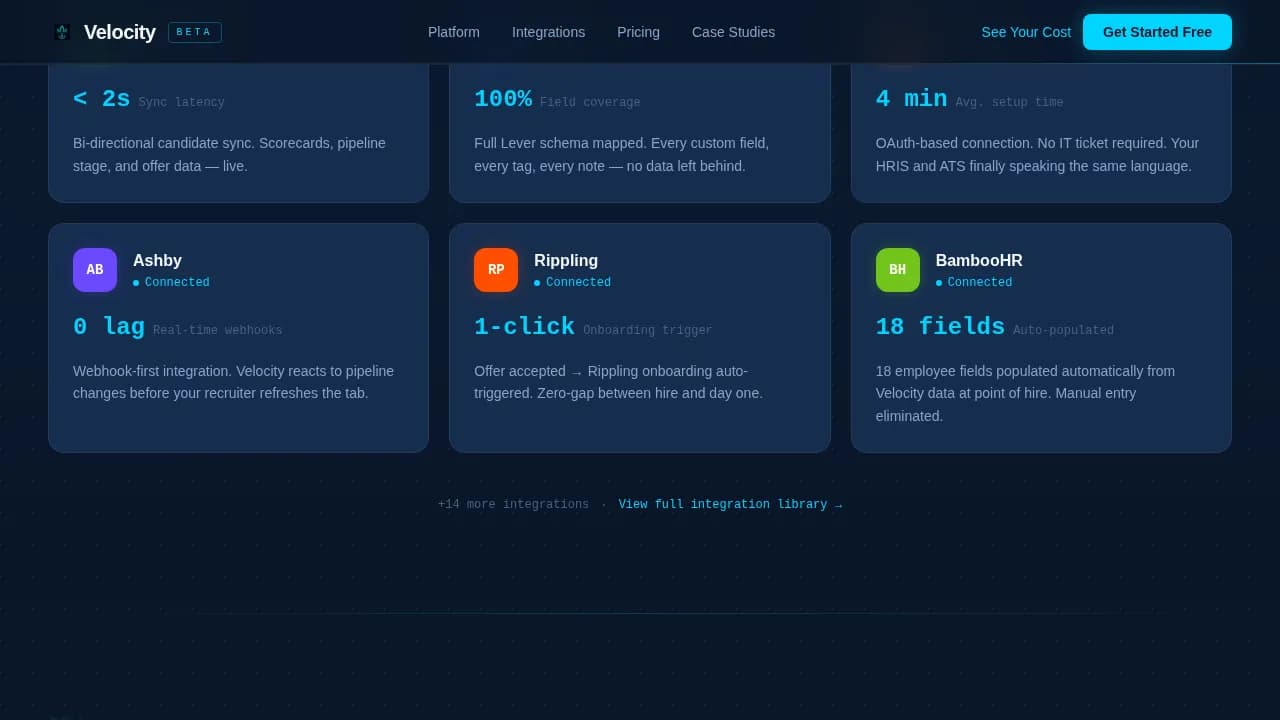Click the "100%" field coverage value
This screenshot has width=1280, height=720.
coord(503,99)
